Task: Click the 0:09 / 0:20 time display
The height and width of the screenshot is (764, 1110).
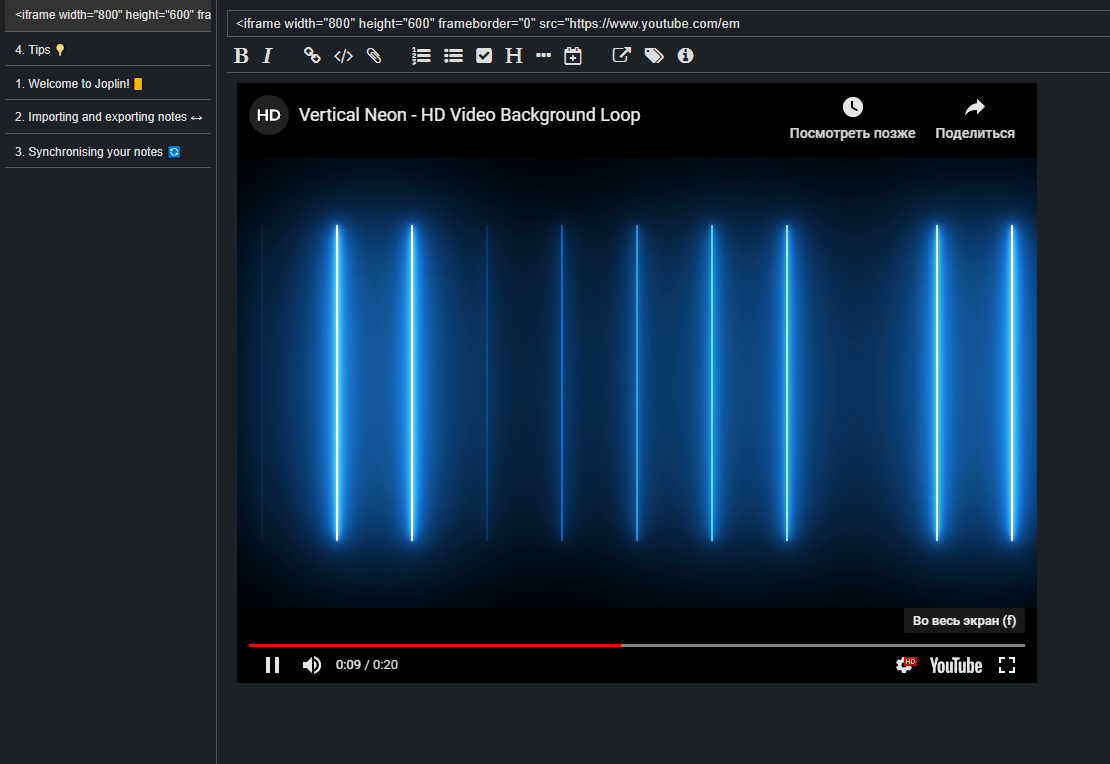Action: pyautogui.click(x=367, y=665)
